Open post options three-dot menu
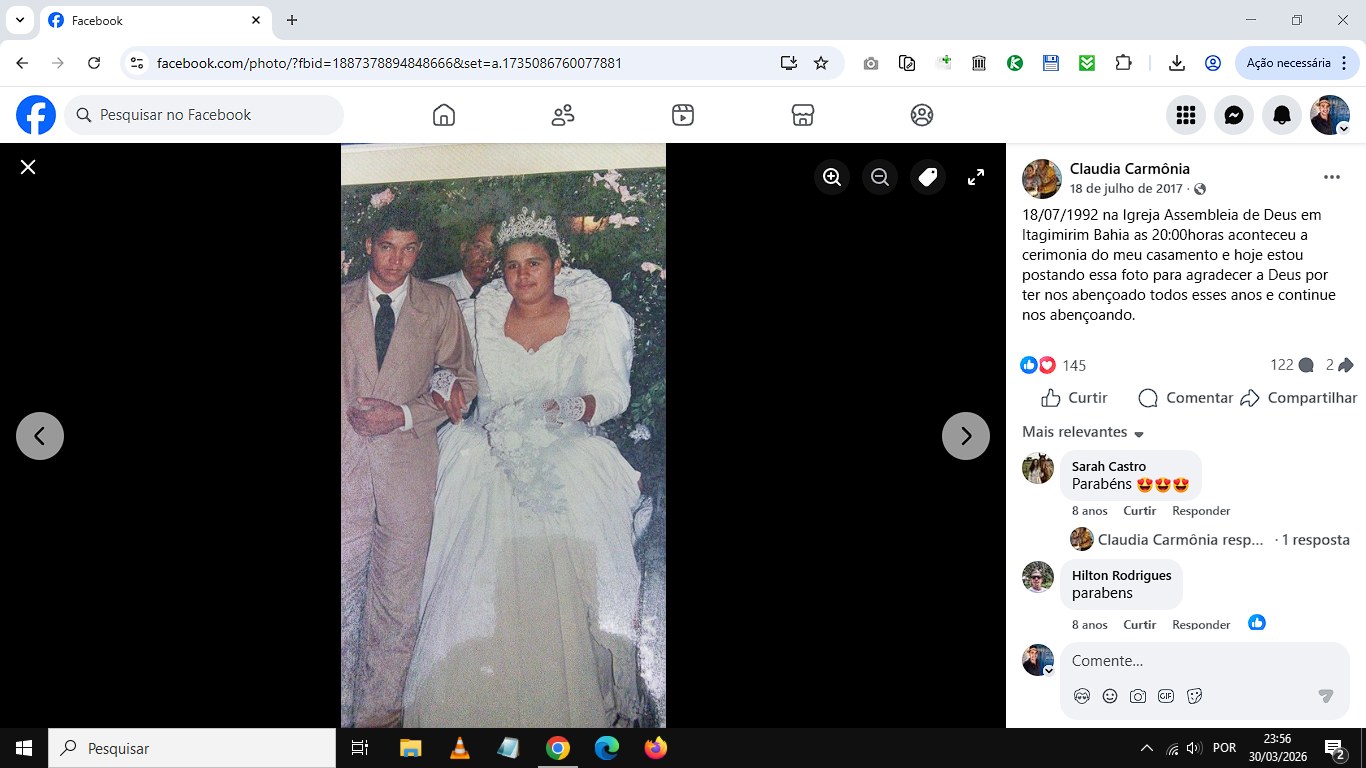The image size is (1366, 768). 1331,177
